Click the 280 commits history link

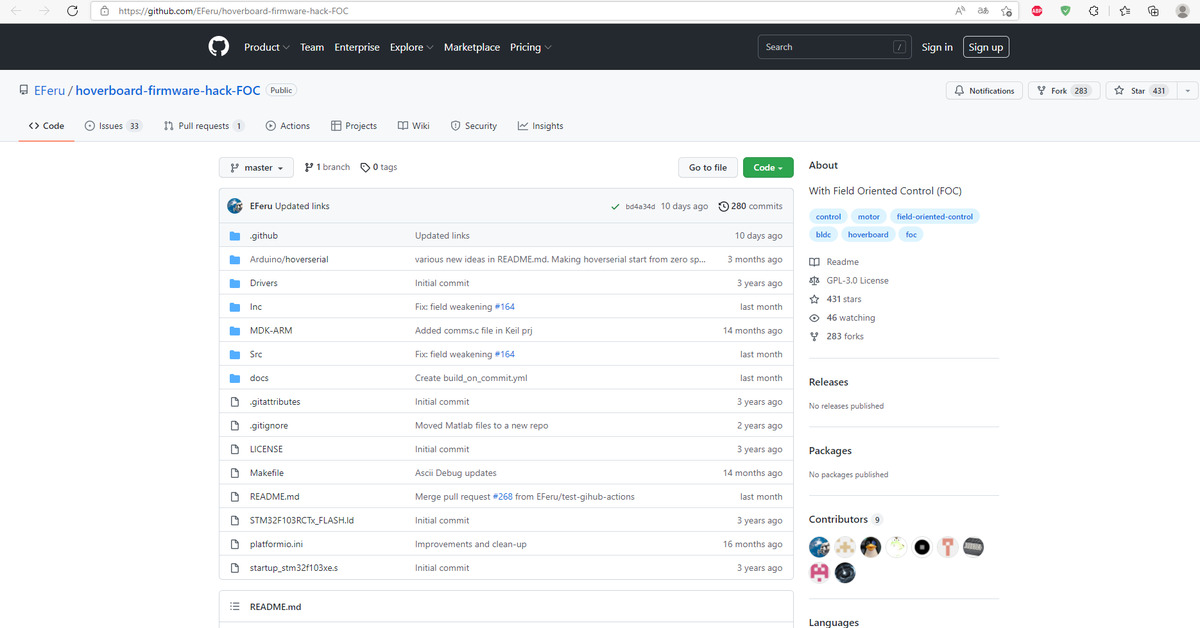[750, 206]
